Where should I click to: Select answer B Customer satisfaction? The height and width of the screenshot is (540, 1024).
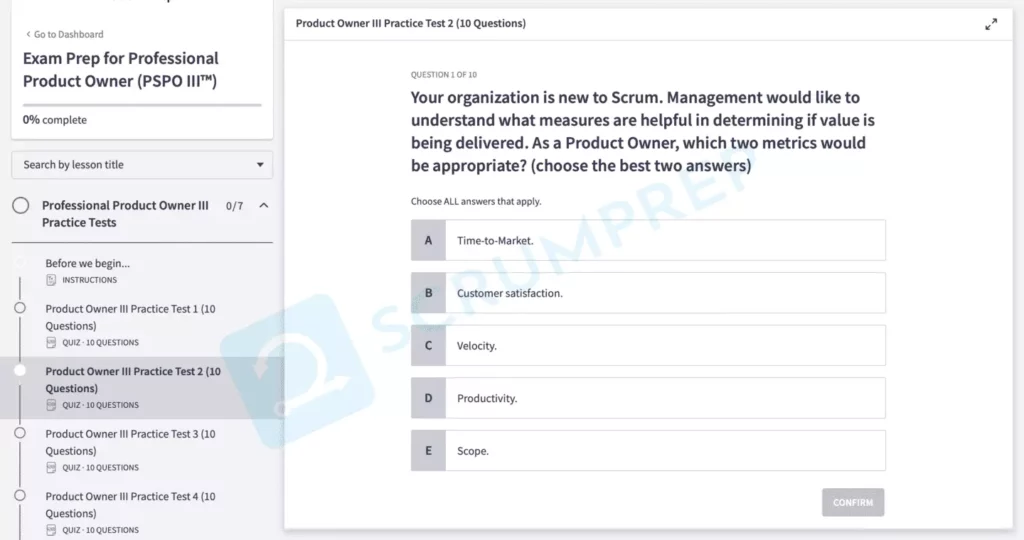tap(647, 293)
